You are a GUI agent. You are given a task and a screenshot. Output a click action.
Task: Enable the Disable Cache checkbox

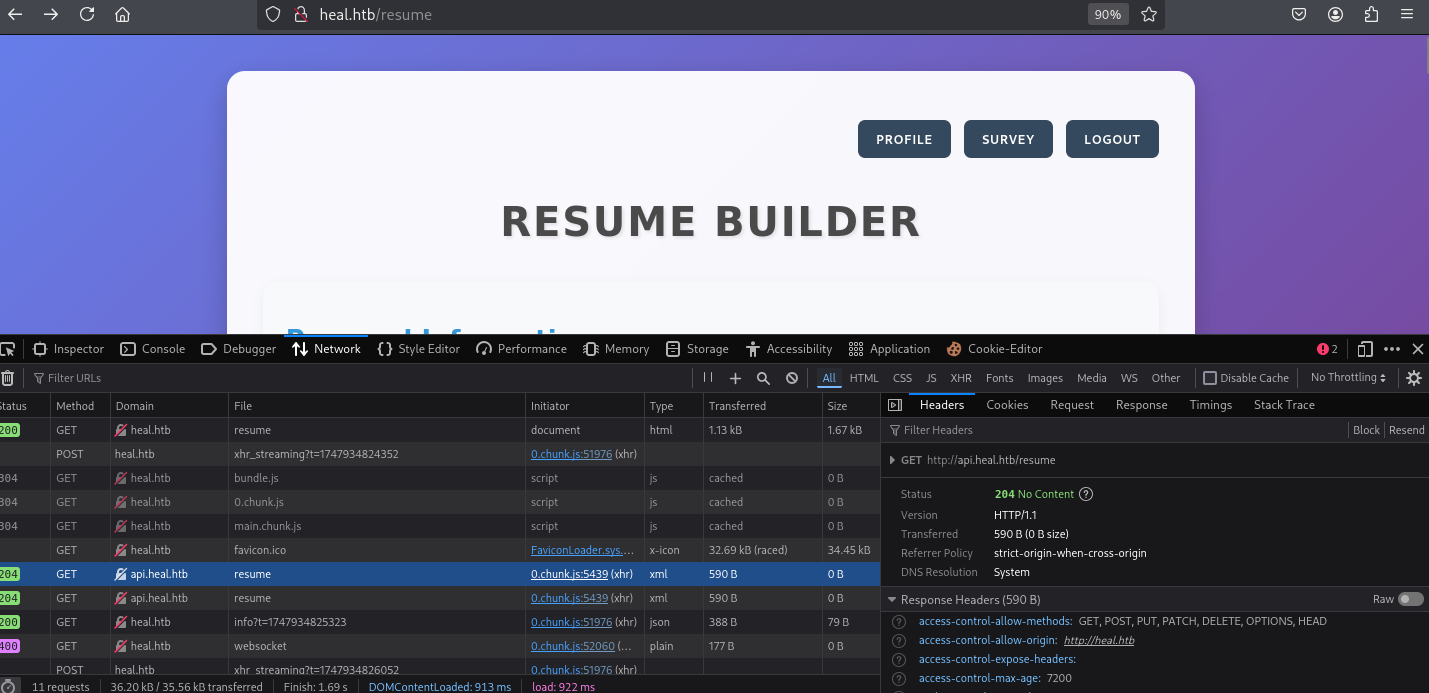pos(1210,378)
